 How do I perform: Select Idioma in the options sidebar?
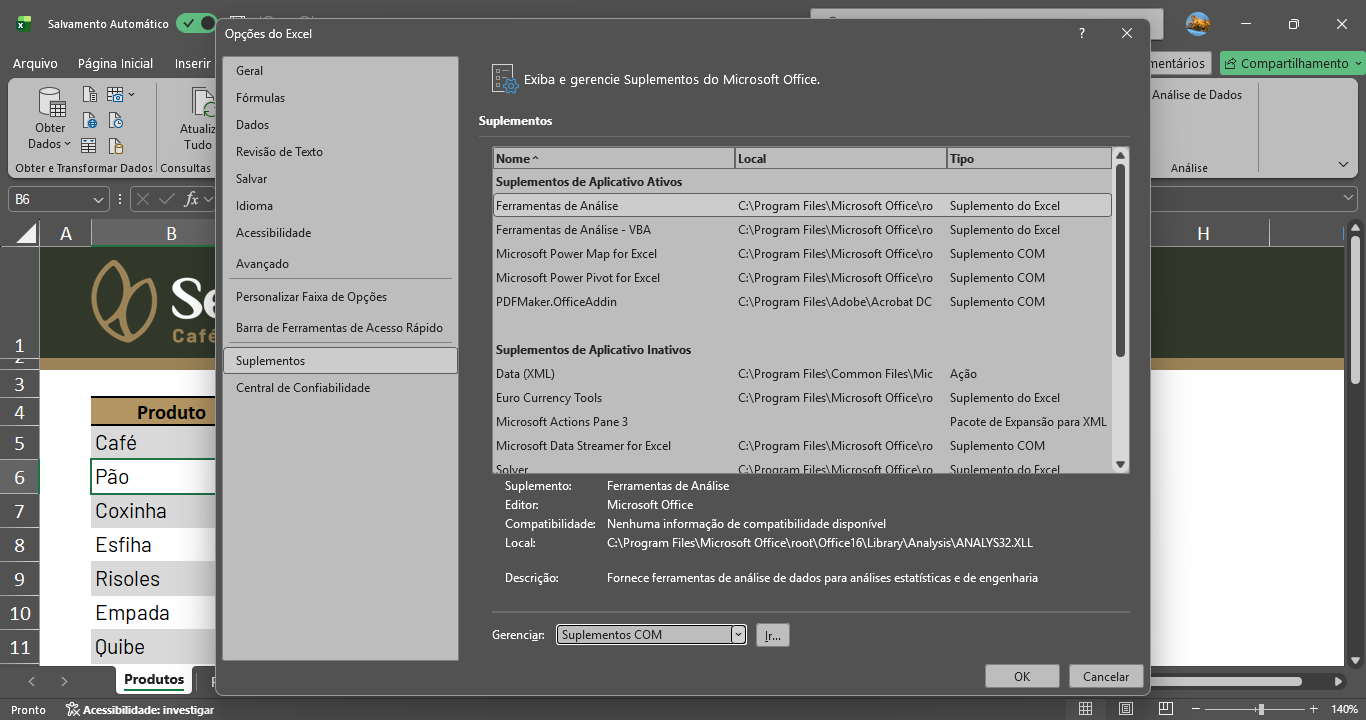[x=340, y=206]
